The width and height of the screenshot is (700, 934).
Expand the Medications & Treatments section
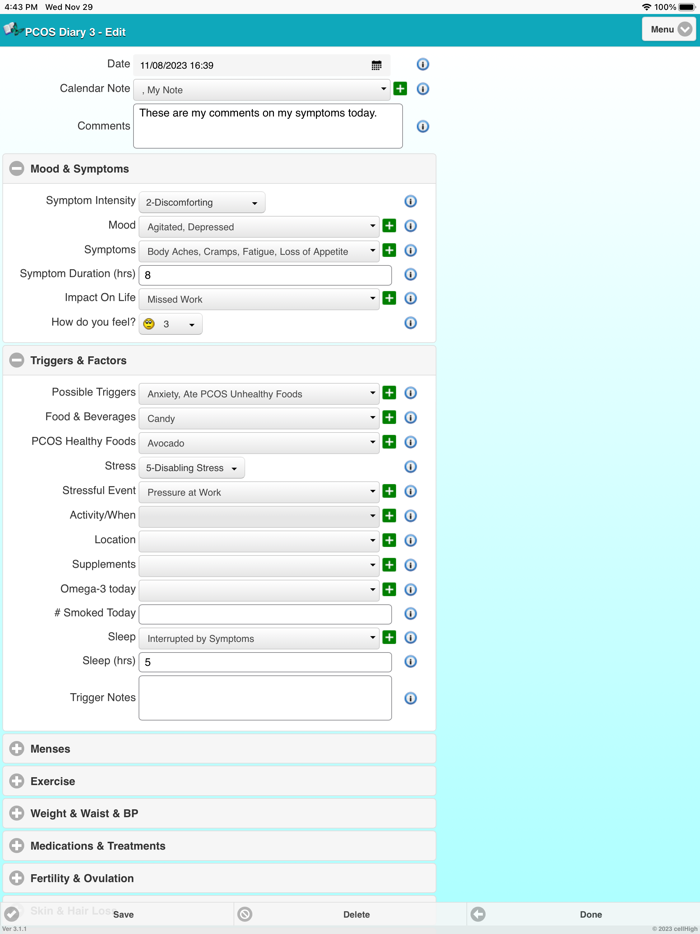tap(219, 846)
